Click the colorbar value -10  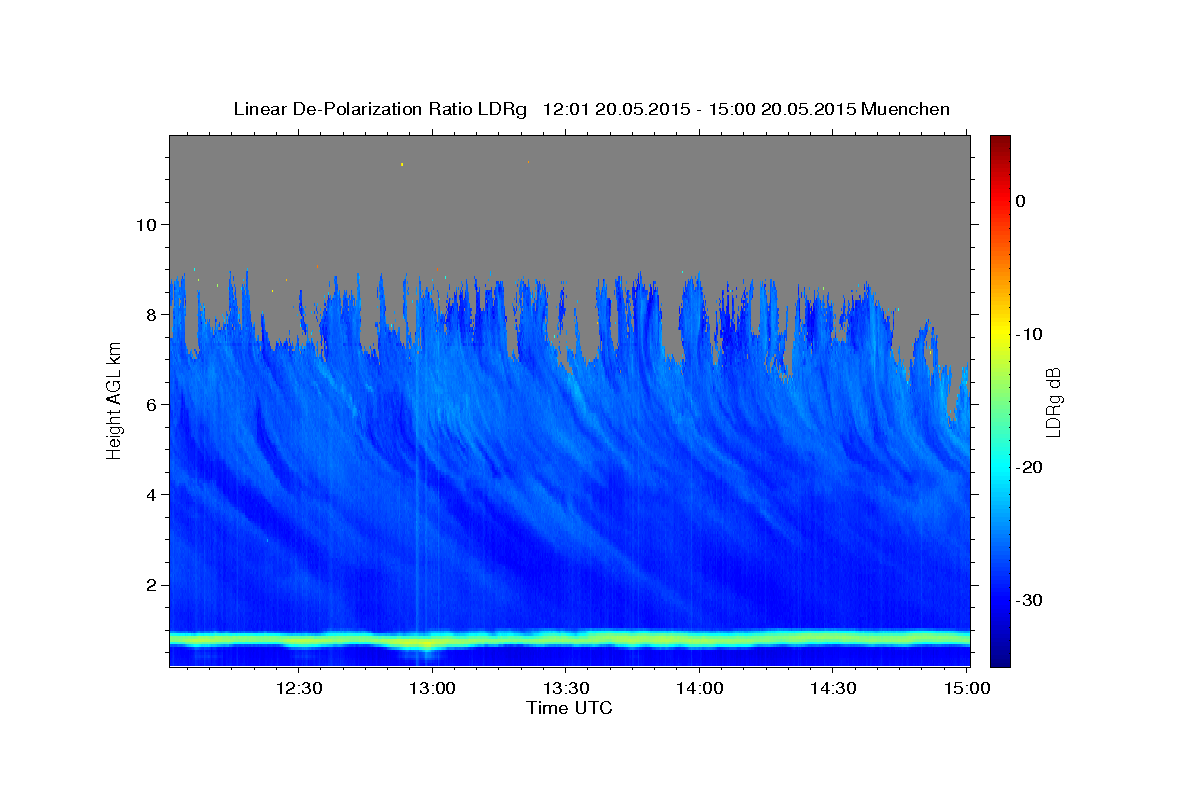[1030, 334]
